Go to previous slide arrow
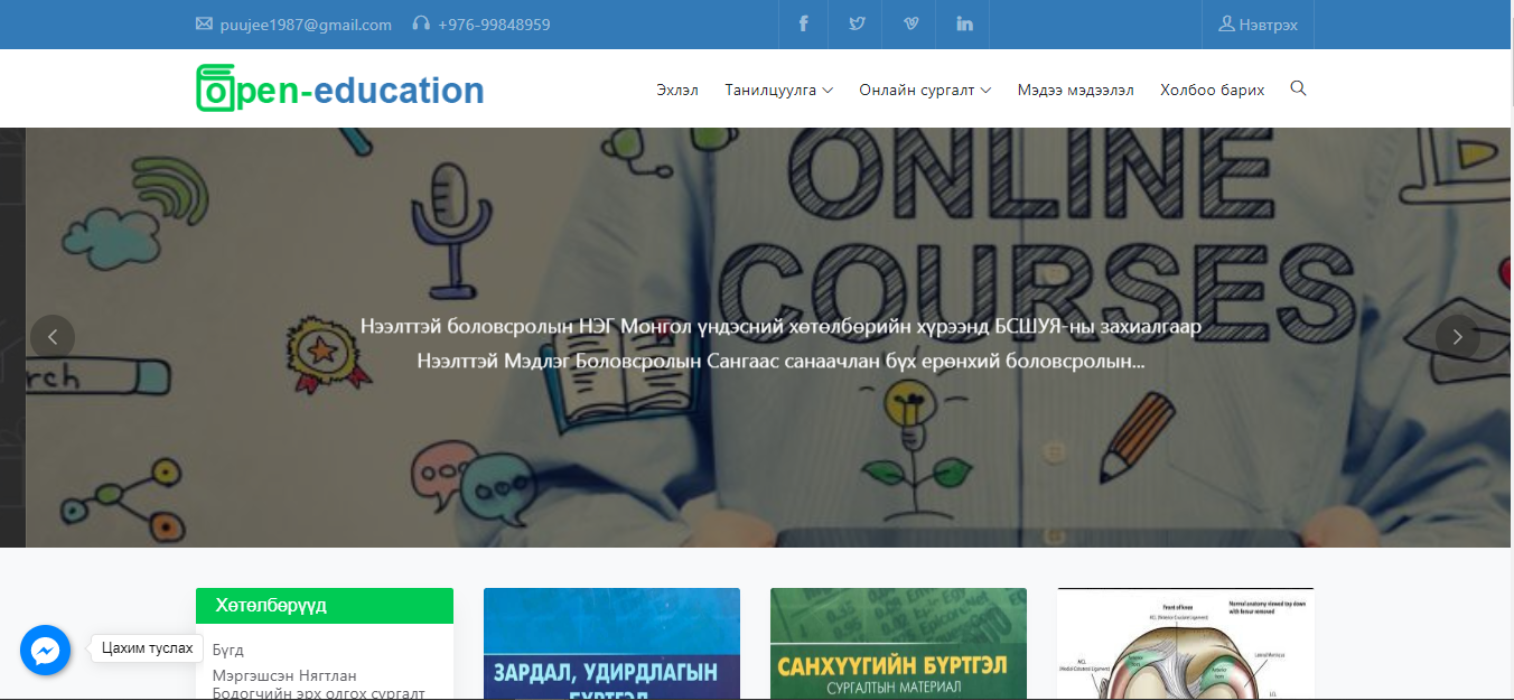This screenshot has height=700, width=1514. click(53, 337)
